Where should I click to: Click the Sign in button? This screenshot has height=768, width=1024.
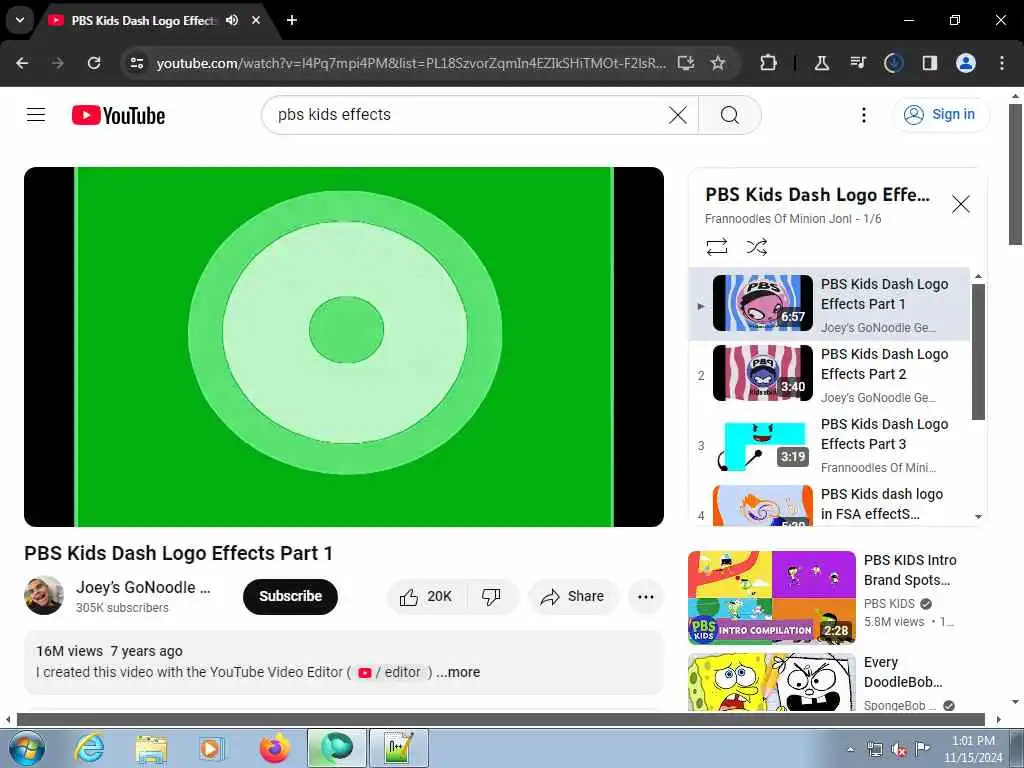(x=940, y=115)
